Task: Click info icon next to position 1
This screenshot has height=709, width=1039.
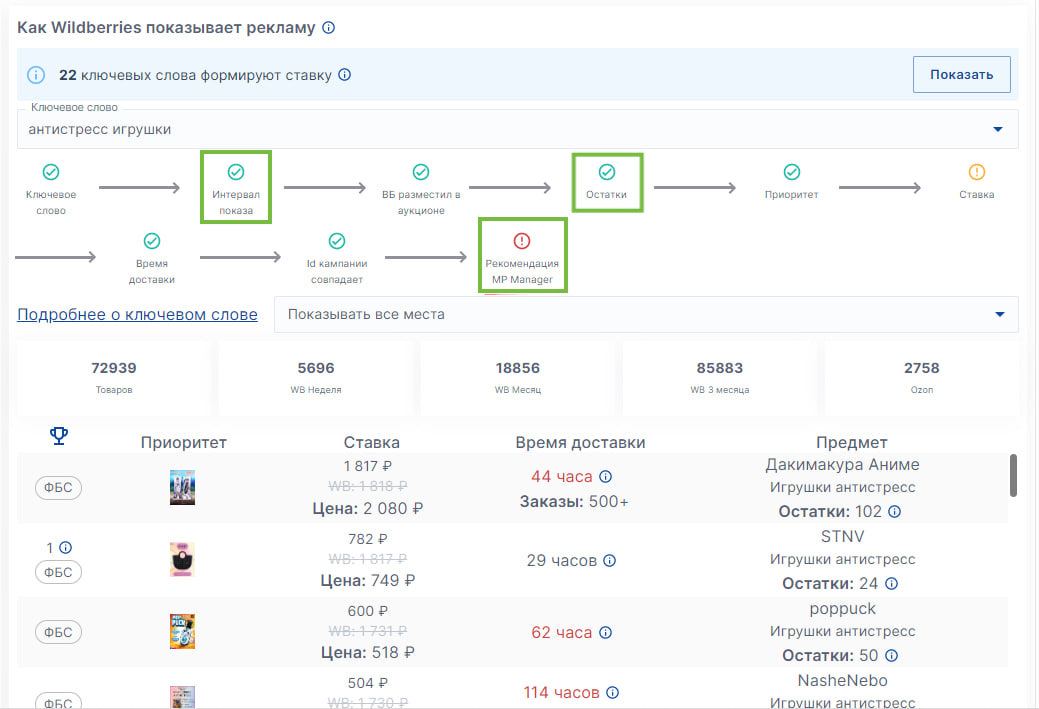Action: [65, 548]
